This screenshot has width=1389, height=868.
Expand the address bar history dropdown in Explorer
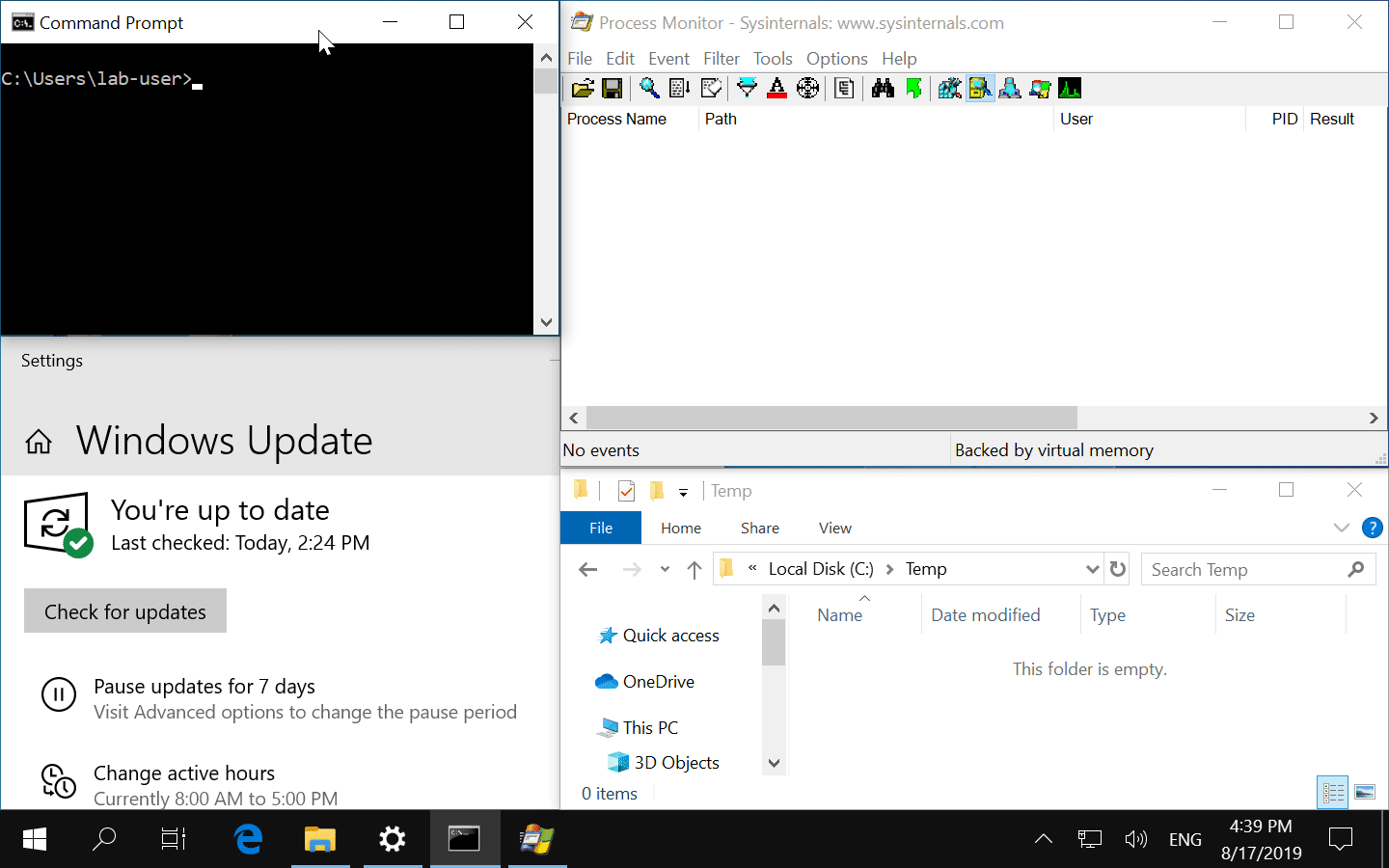[x=1092, y=569]
